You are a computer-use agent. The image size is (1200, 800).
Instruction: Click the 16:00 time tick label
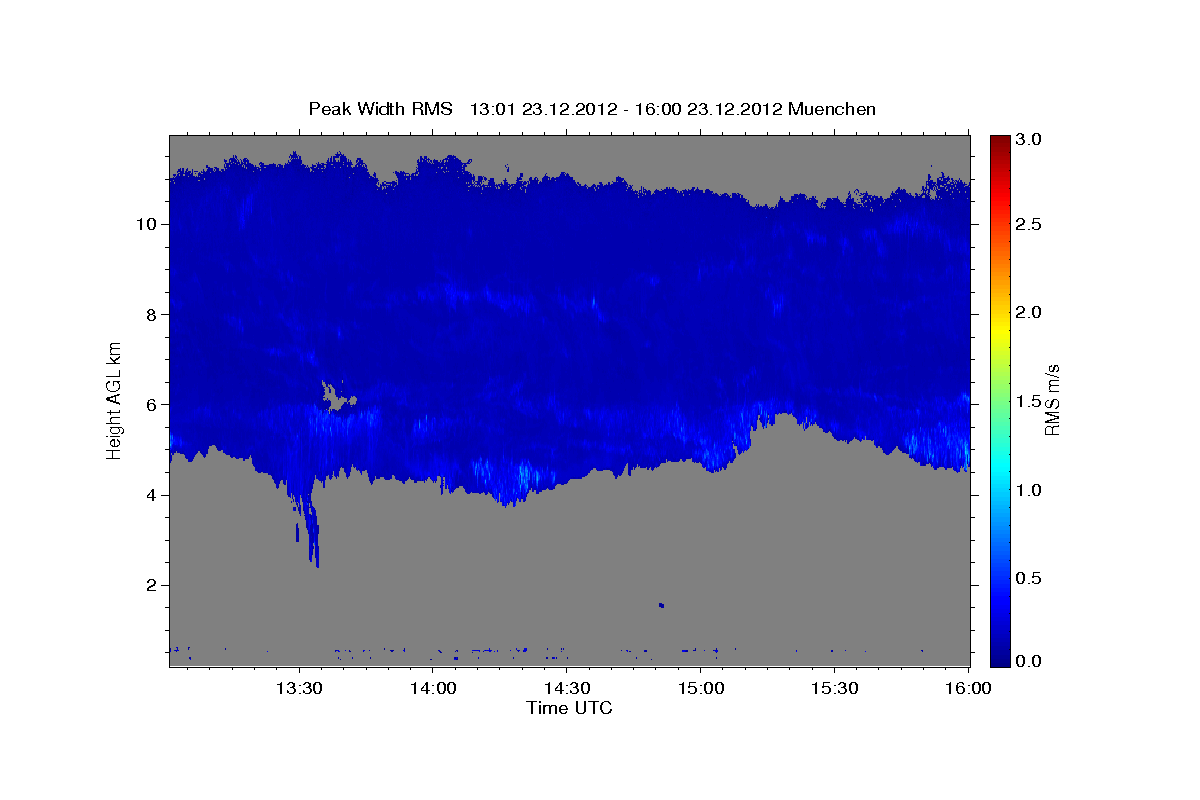[x=968, y=688]
